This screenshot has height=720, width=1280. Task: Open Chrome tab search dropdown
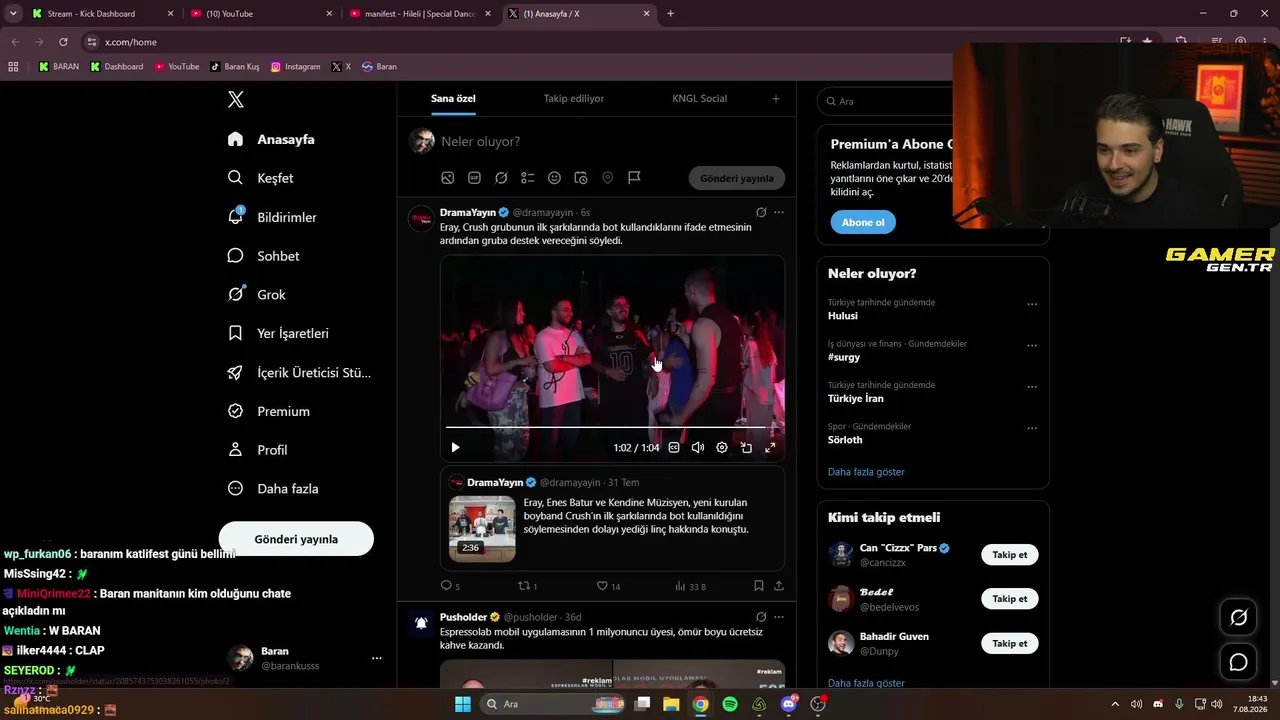pyautogui.click(x=13, y=14)
